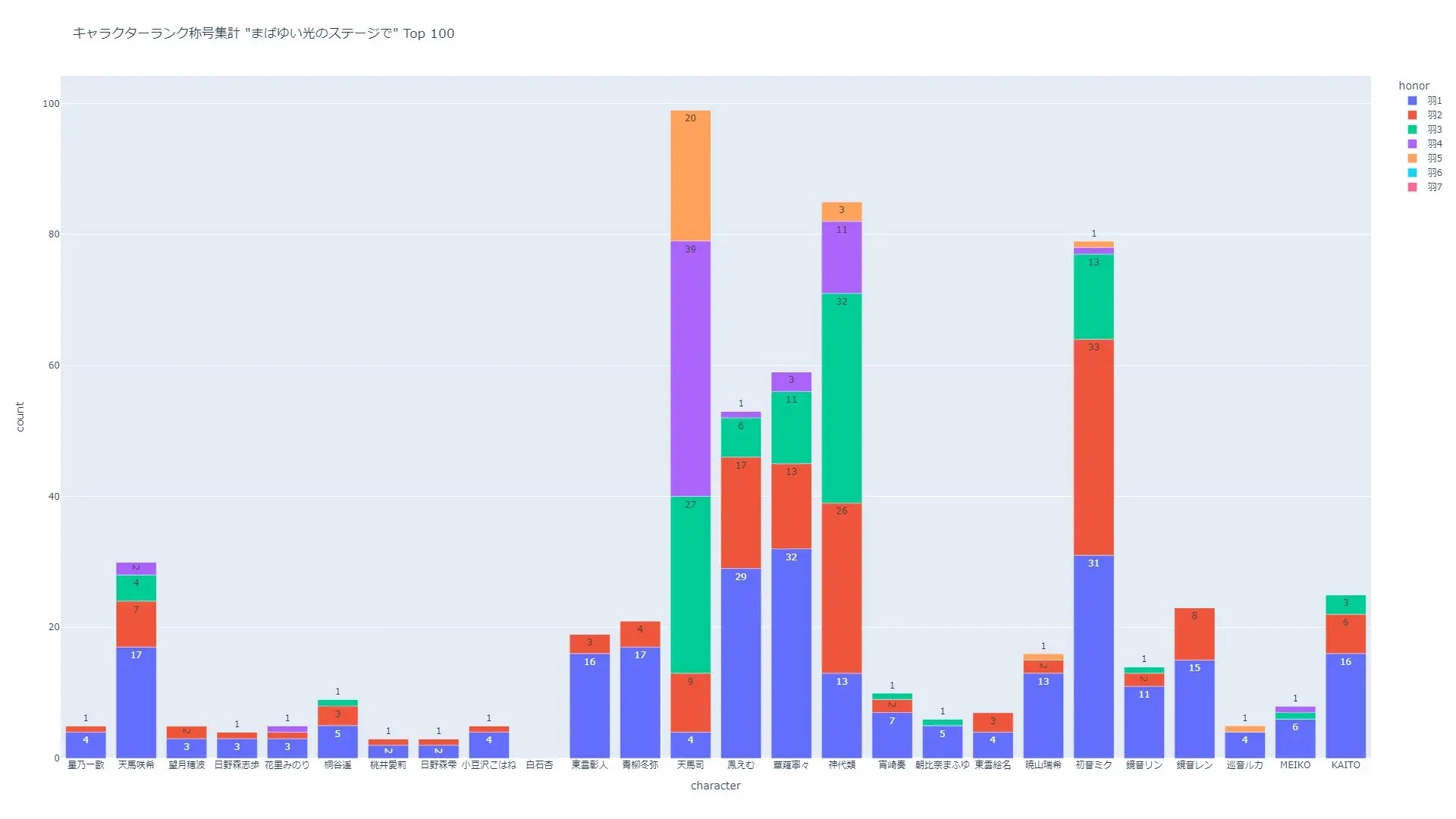The width and height of the screenshot is (1456, 819).
Task: Click the chart title text
Action: [x=263, y=33]
